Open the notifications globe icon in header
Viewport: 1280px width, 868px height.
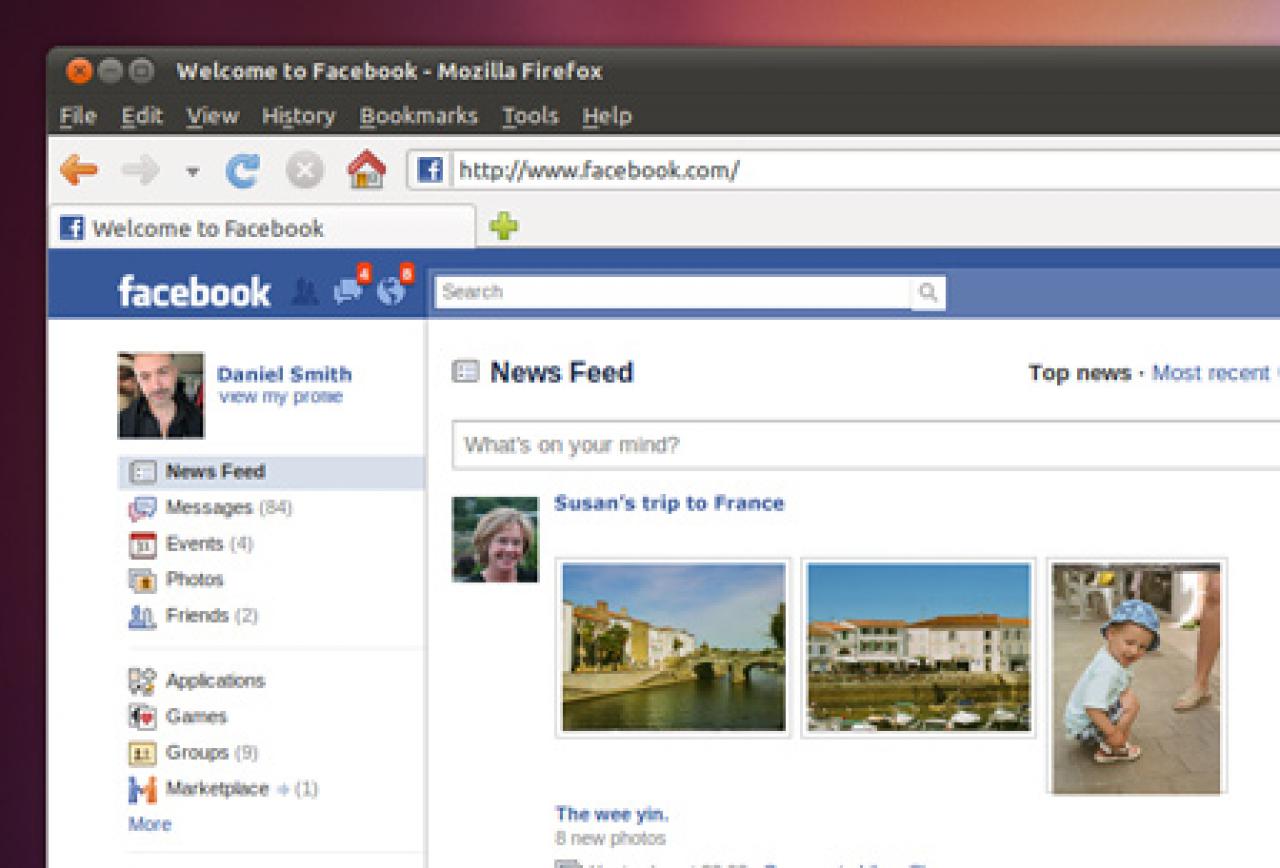coord(391,291)
